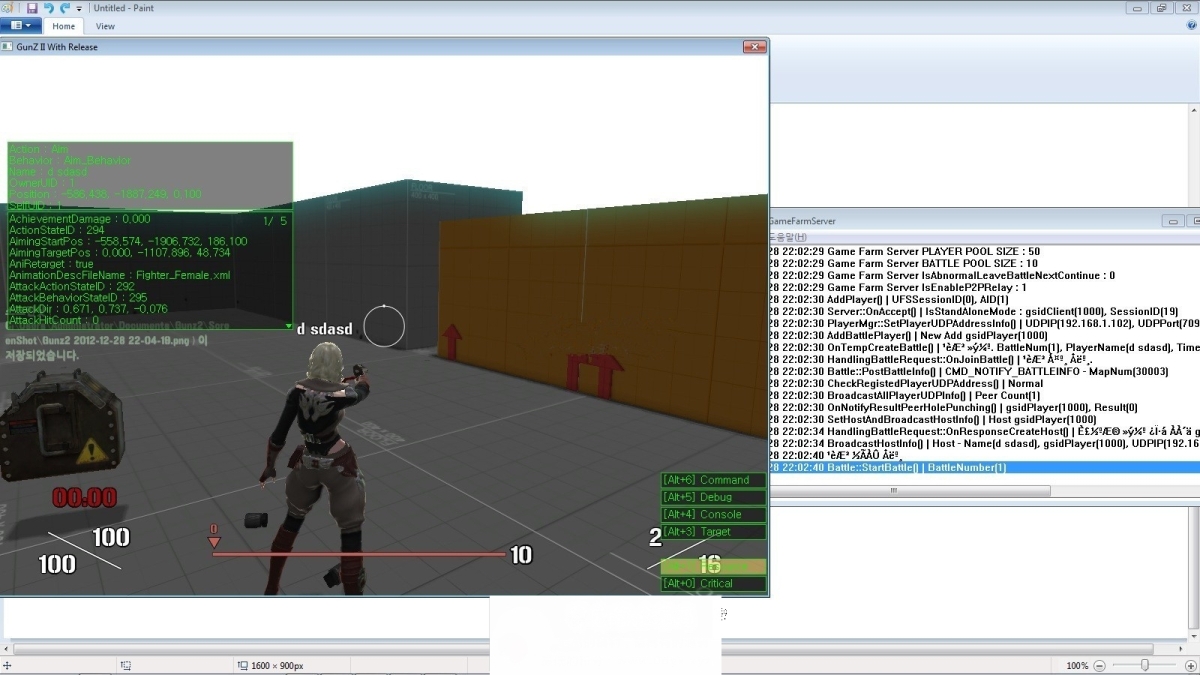Click the Undo arrow in Paint's title bar
This screenshot has width=1200, height=675.
[49, 8]
